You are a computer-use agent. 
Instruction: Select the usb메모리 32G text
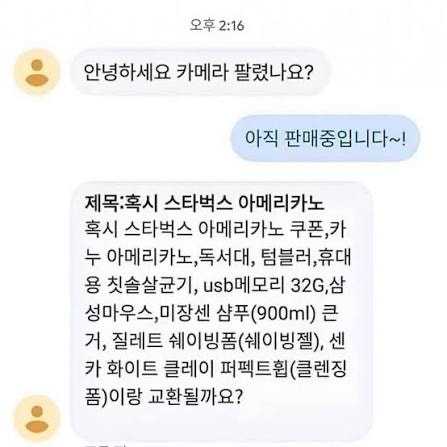pos(264,286)
